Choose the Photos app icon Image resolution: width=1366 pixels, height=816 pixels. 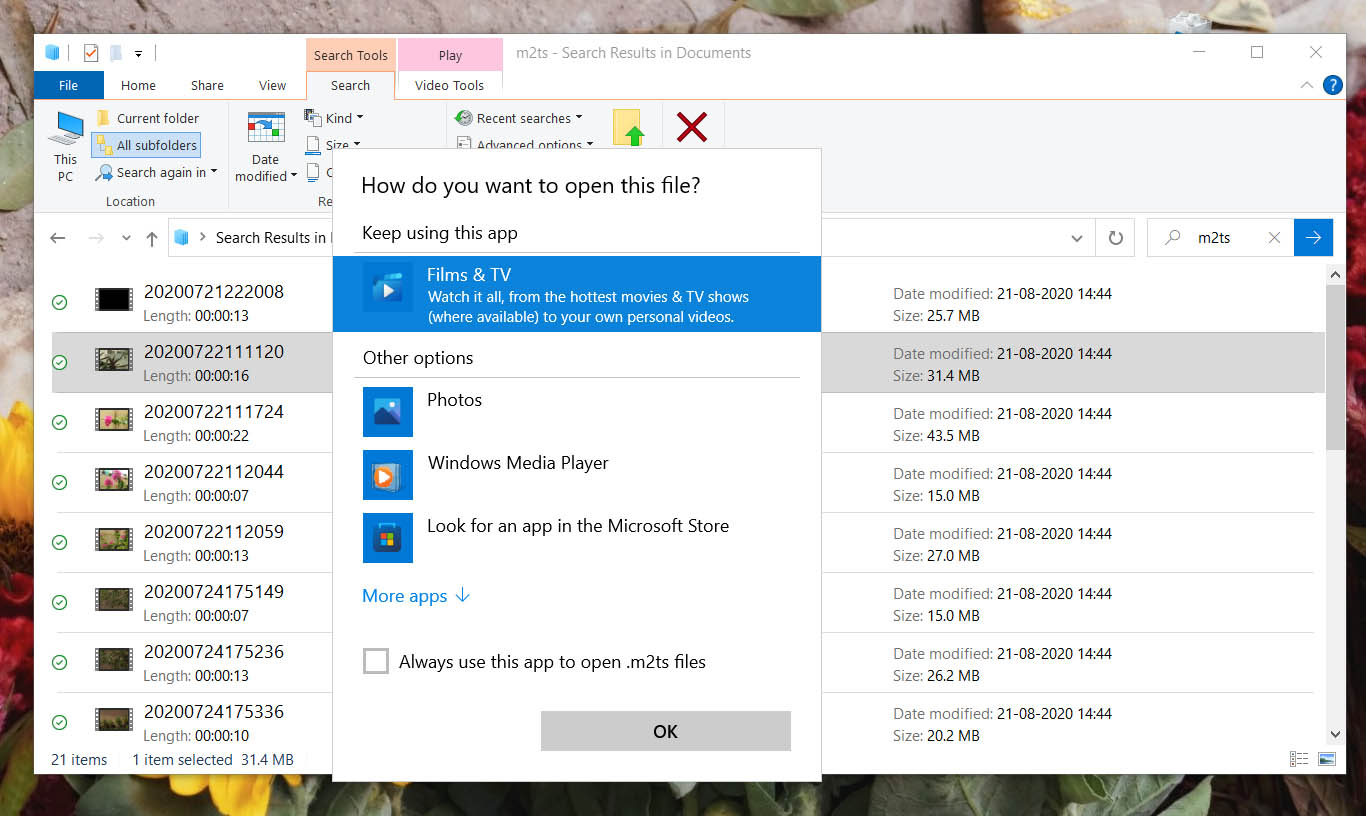tap(388, 412)
